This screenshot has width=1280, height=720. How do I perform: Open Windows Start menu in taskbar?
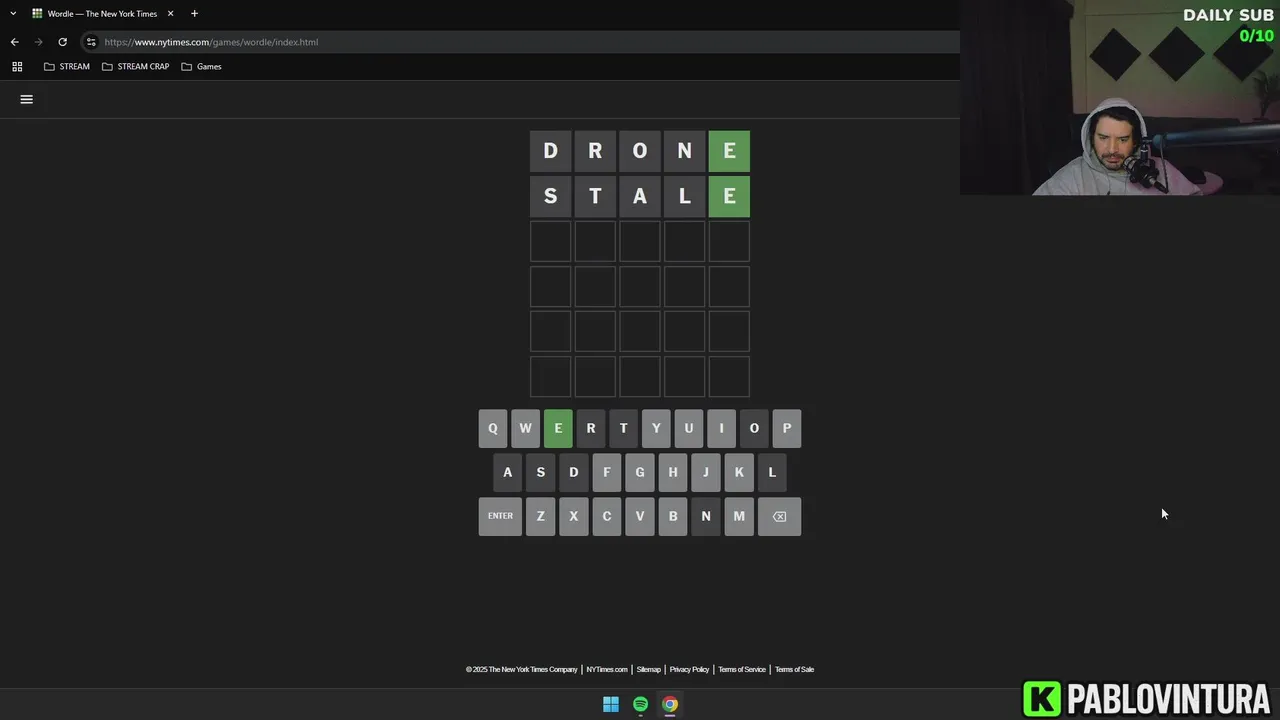click(611, 704)
